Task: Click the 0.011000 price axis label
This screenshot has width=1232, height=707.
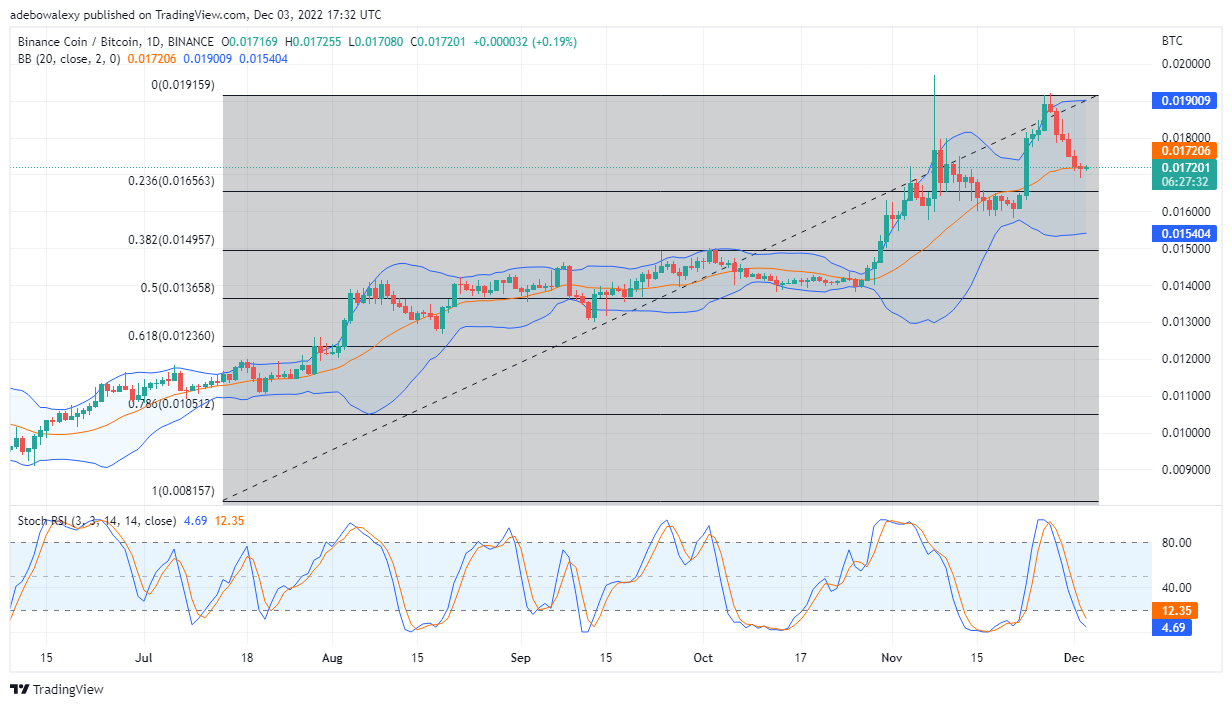Action: click(x=1185, y=396)
